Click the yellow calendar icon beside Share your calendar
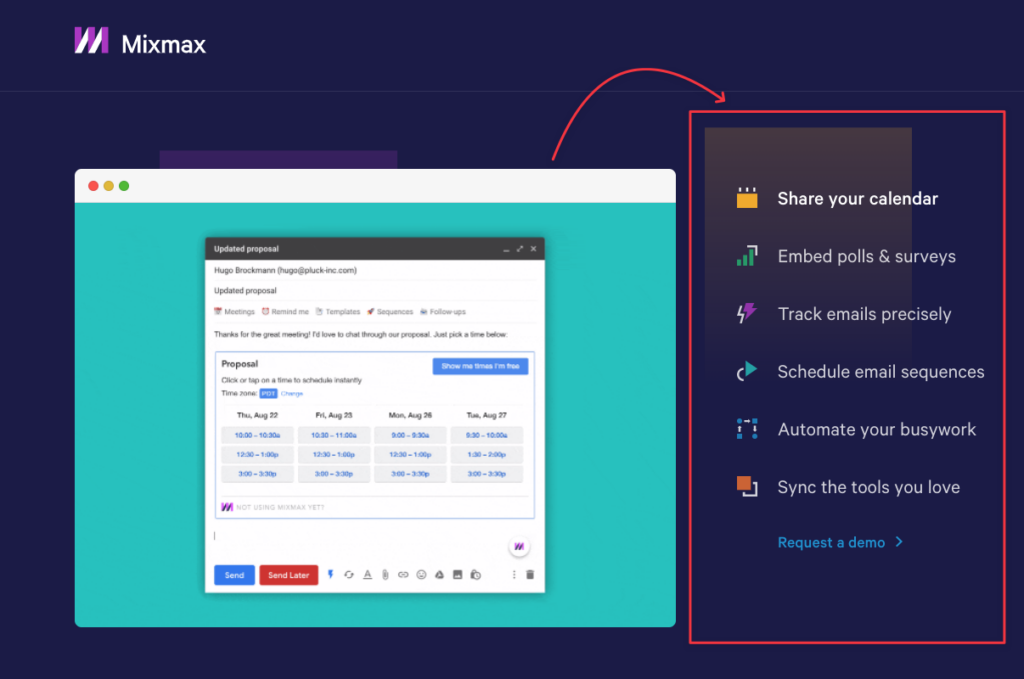 (x=747, y=197)
